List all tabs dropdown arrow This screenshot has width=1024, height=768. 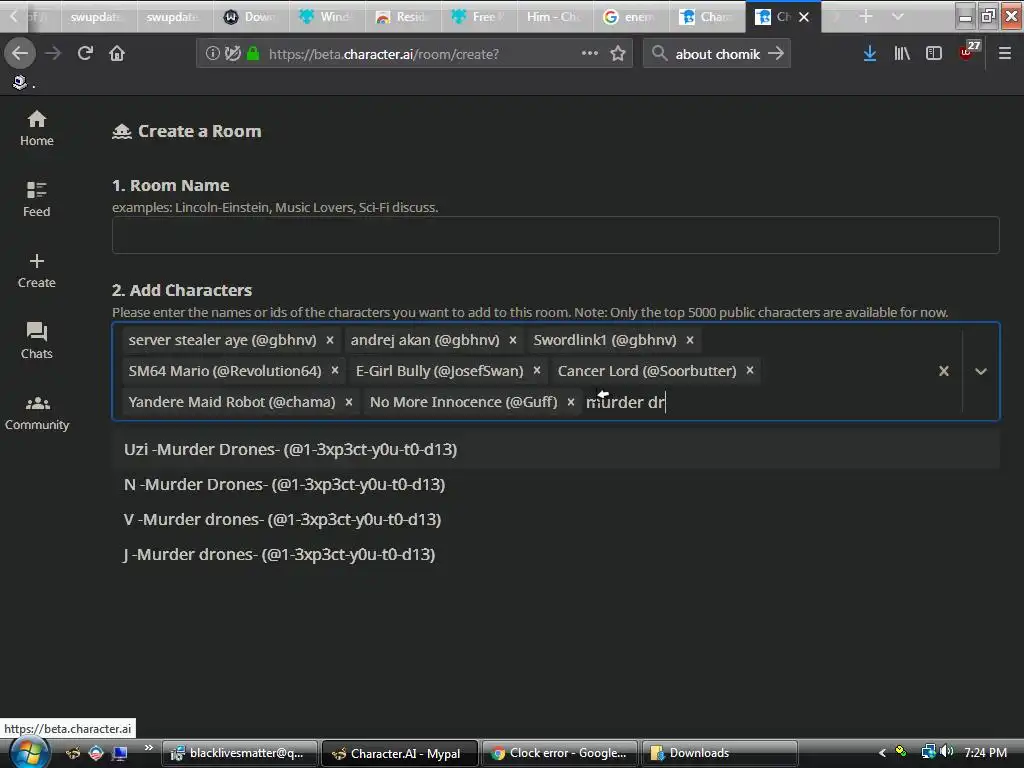tap(898, 16)
